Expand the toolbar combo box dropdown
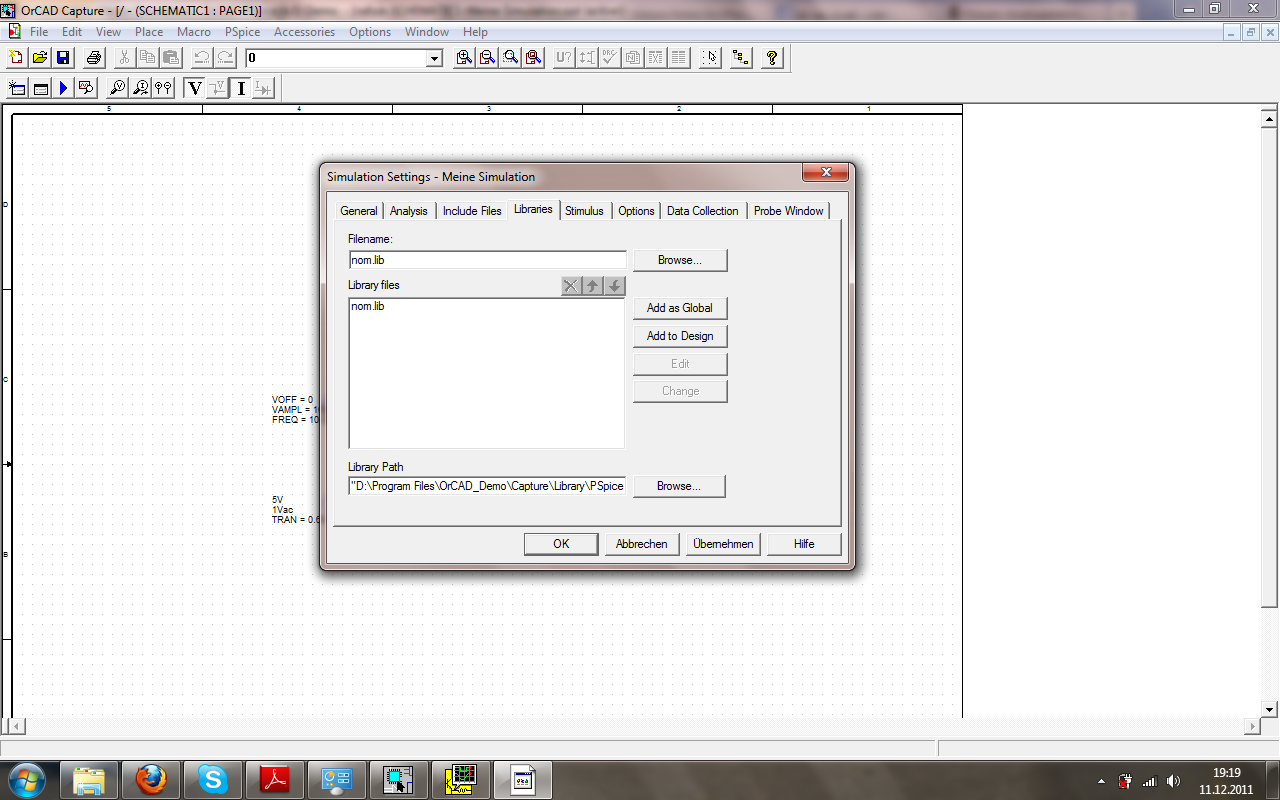This screenshot has height=800, width=1280. coord(435,59)
